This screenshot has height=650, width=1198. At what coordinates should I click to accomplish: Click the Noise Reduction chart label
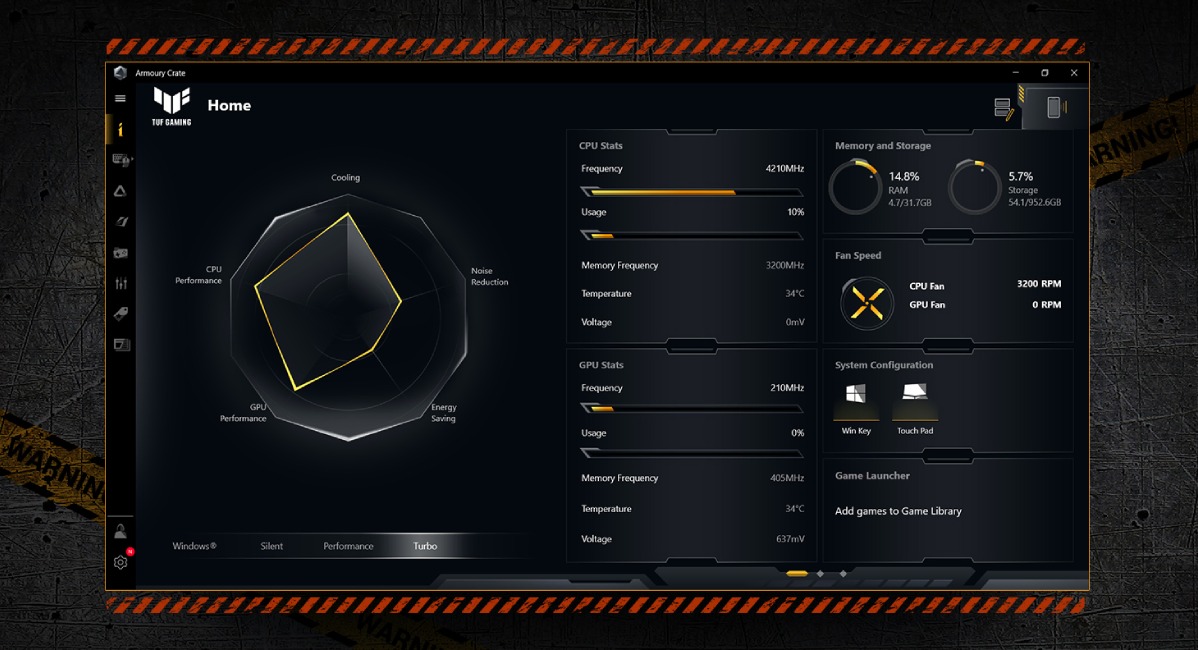click(x=489, y=276)
